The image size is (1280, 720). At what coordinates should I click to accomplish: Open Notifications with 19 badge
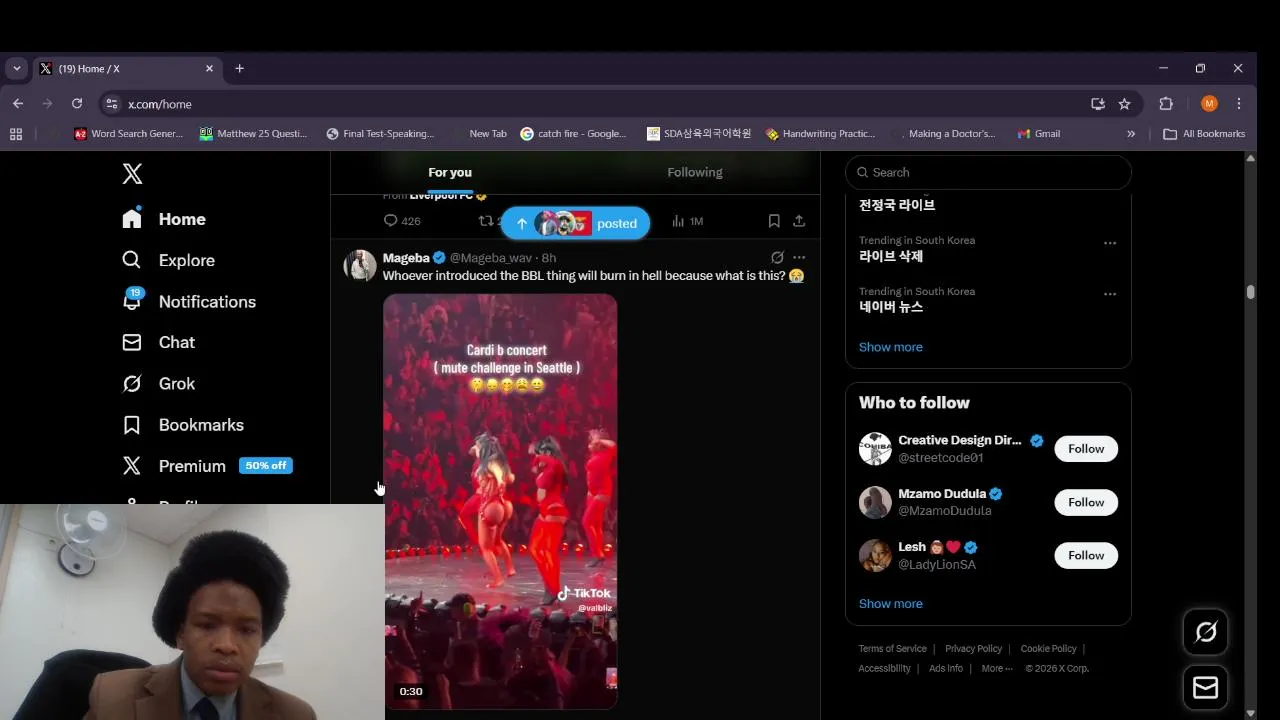click(188, 301)
